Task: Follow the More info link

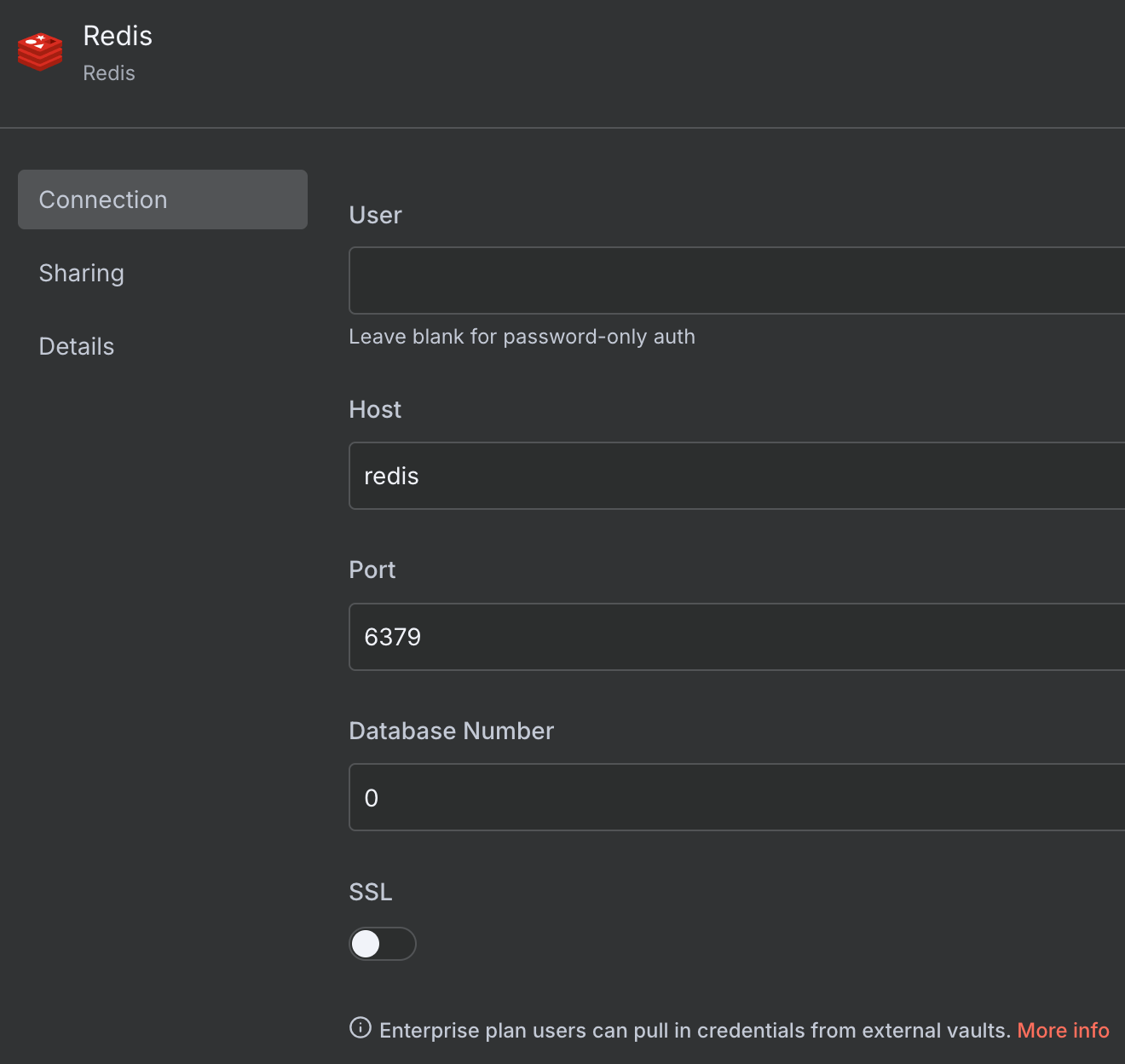Action: [1064, 1030]
